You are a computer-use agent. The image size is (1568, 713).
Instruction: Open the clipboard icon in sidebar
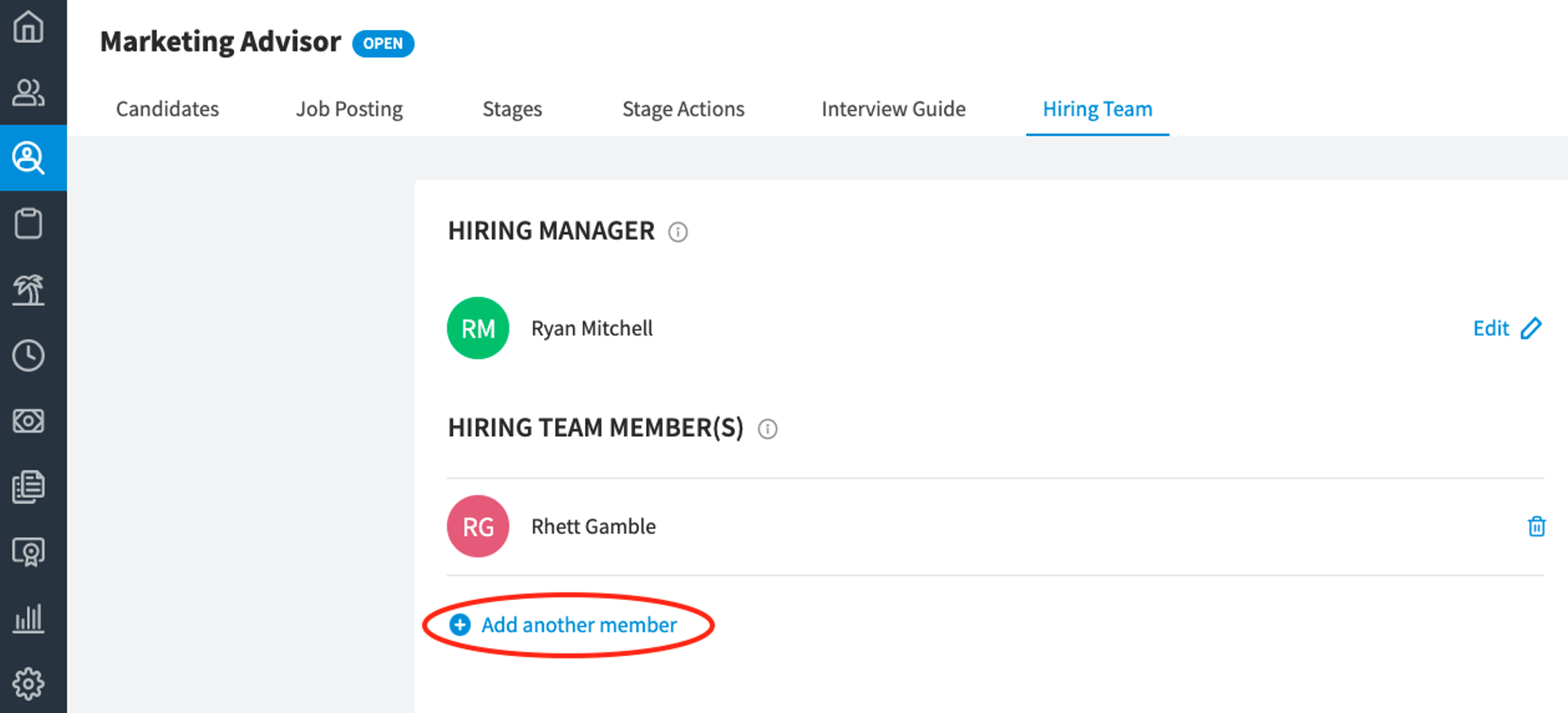[28, 224]
